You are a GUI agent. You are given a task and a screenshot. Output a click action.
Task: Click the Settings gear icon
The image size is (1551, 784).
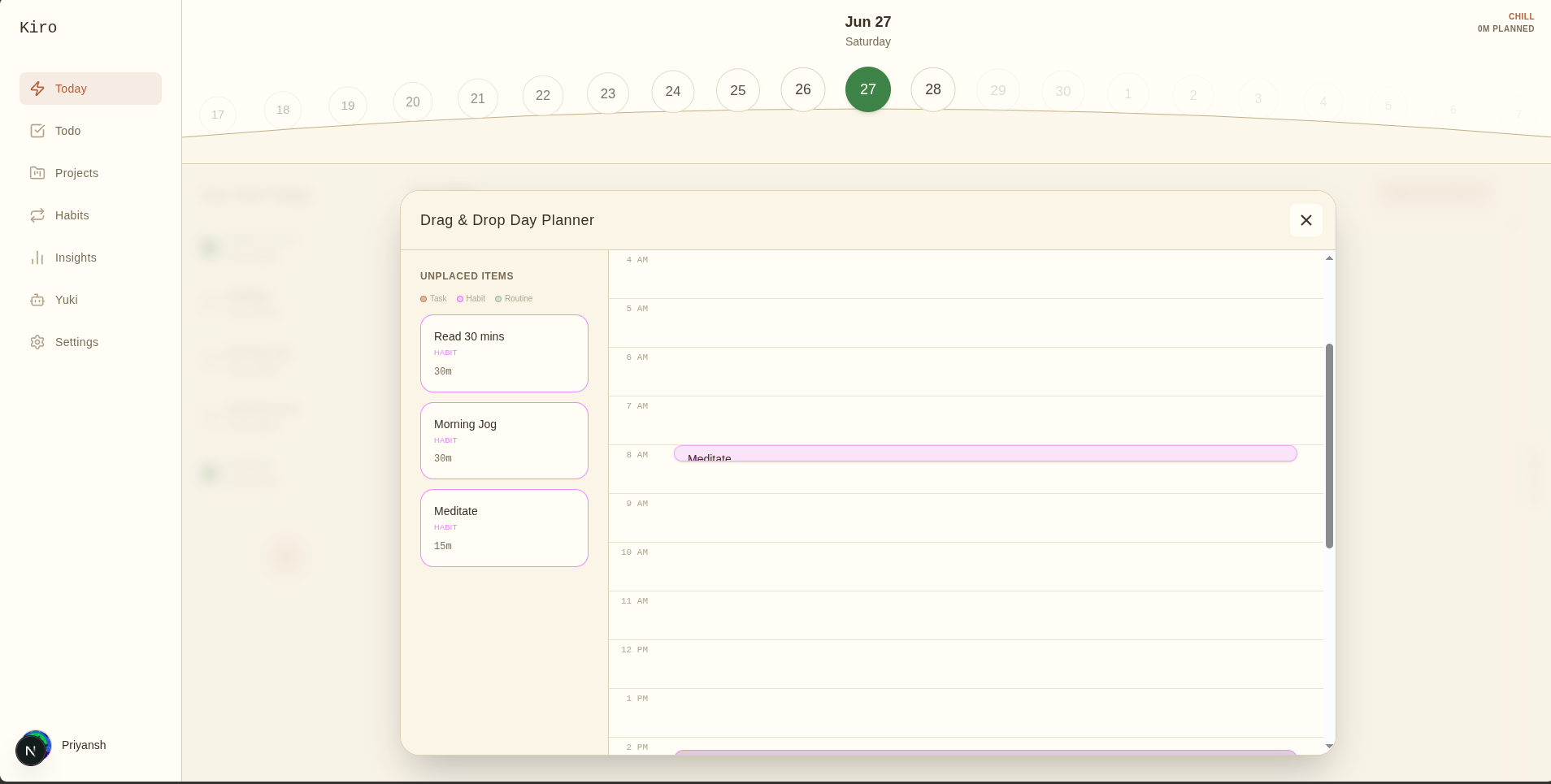[x=37, y=342]
